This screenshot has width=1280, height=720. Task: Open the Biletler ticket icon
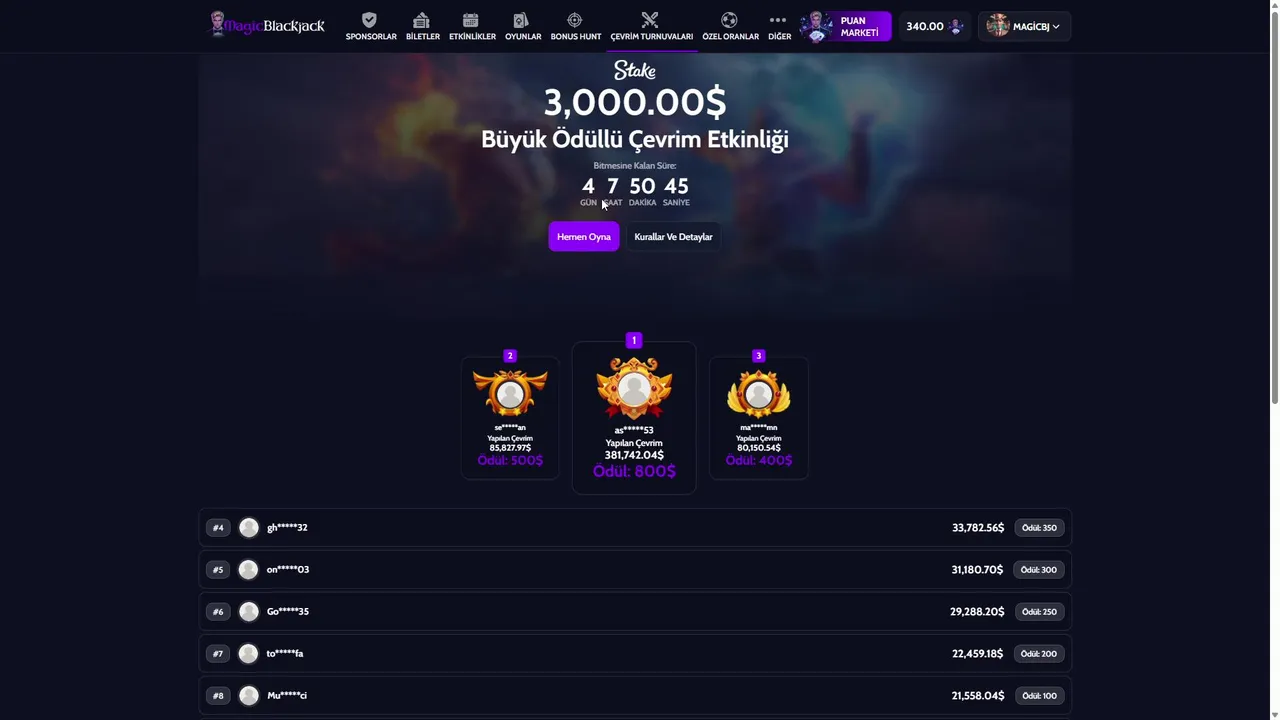coord(421,20)
